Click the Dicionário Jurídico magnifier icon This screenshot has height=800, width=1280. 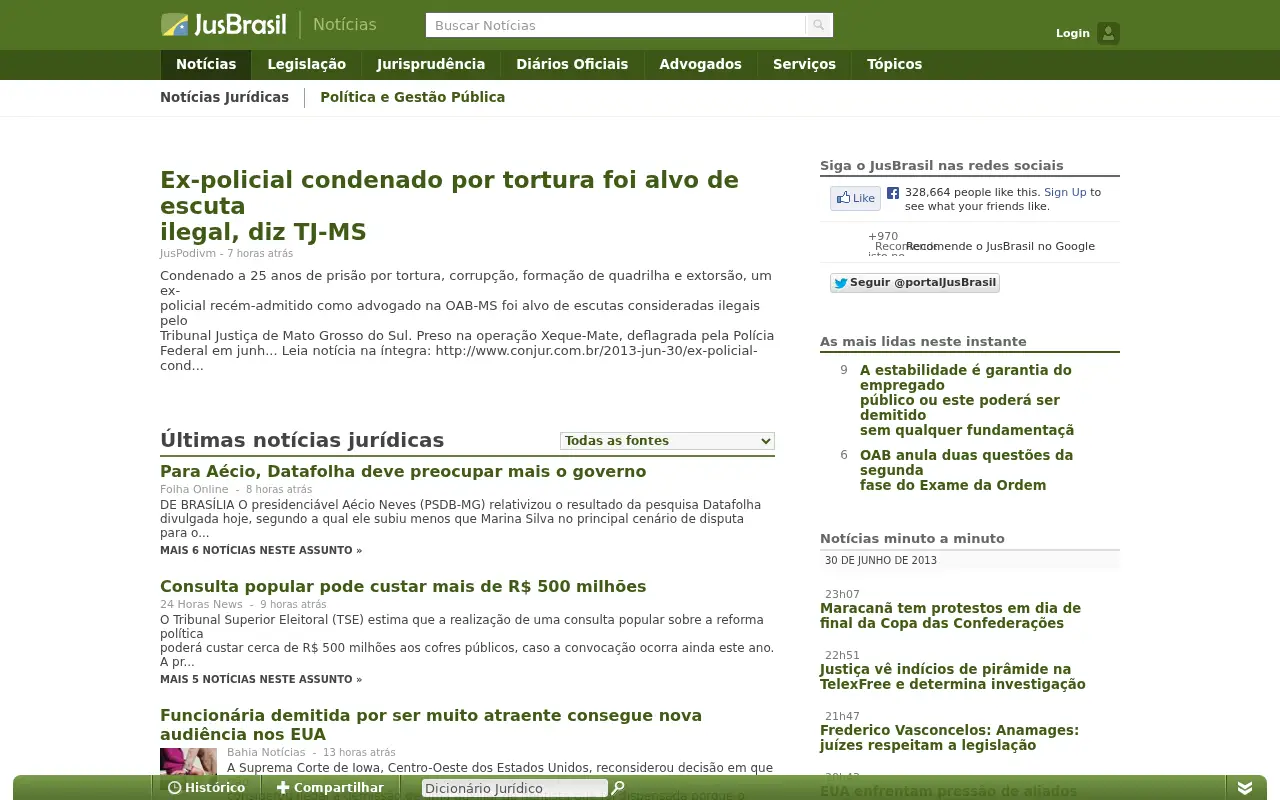tap(618, 788)
